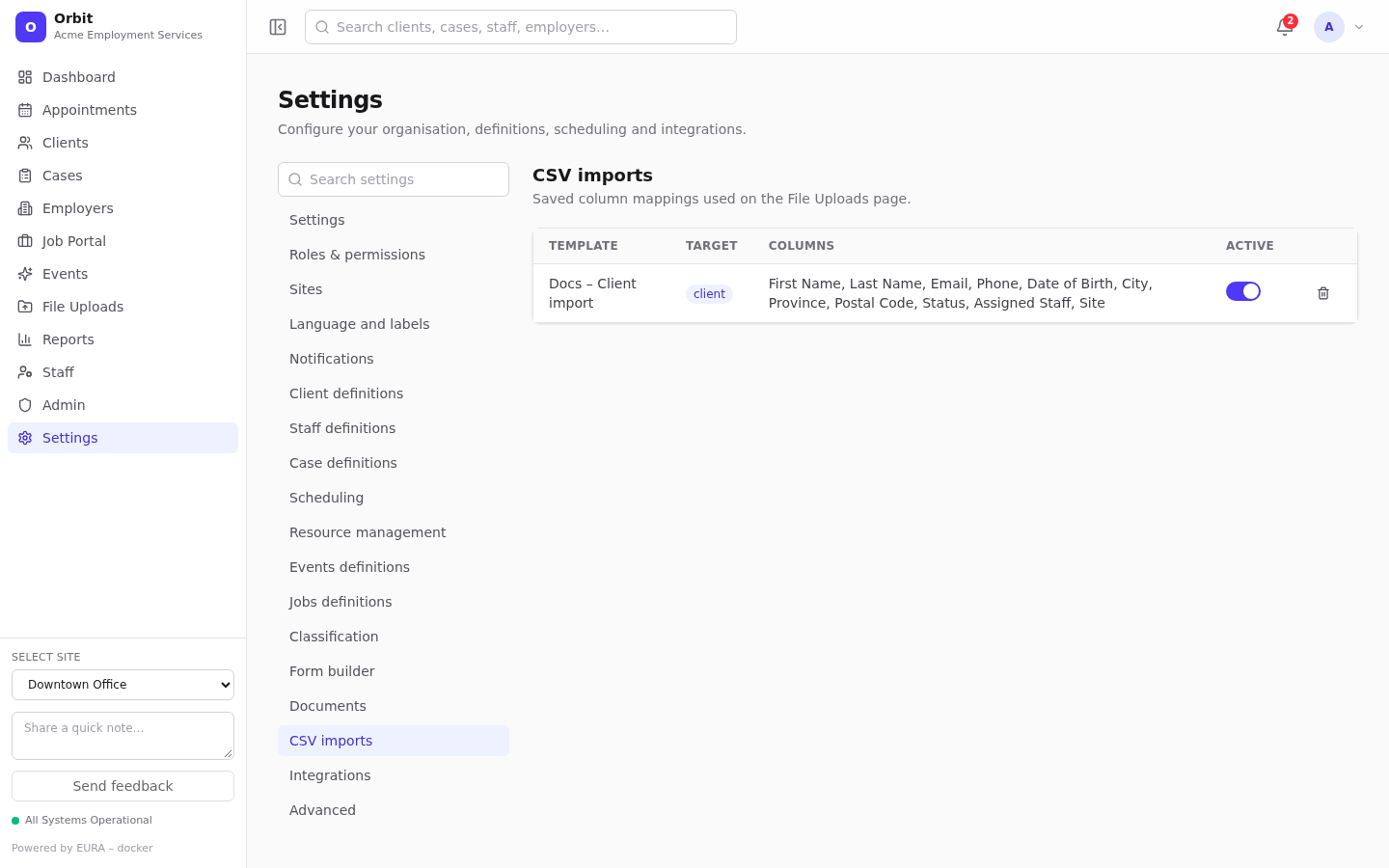This screenshot has height=868, width=1389.
Task: Click the client target tag
Action: point(709,294)
